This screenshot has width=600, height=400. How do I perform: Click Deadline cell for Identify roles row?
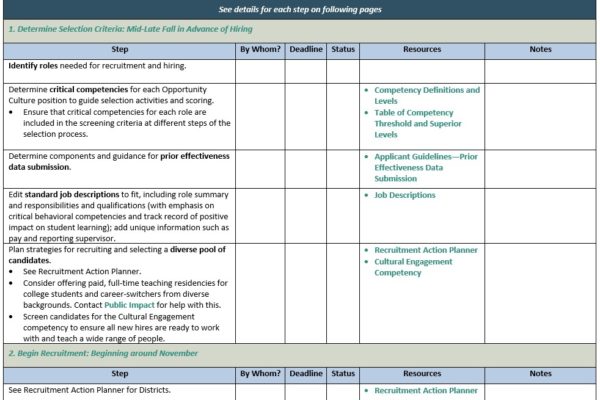point(306,71)
